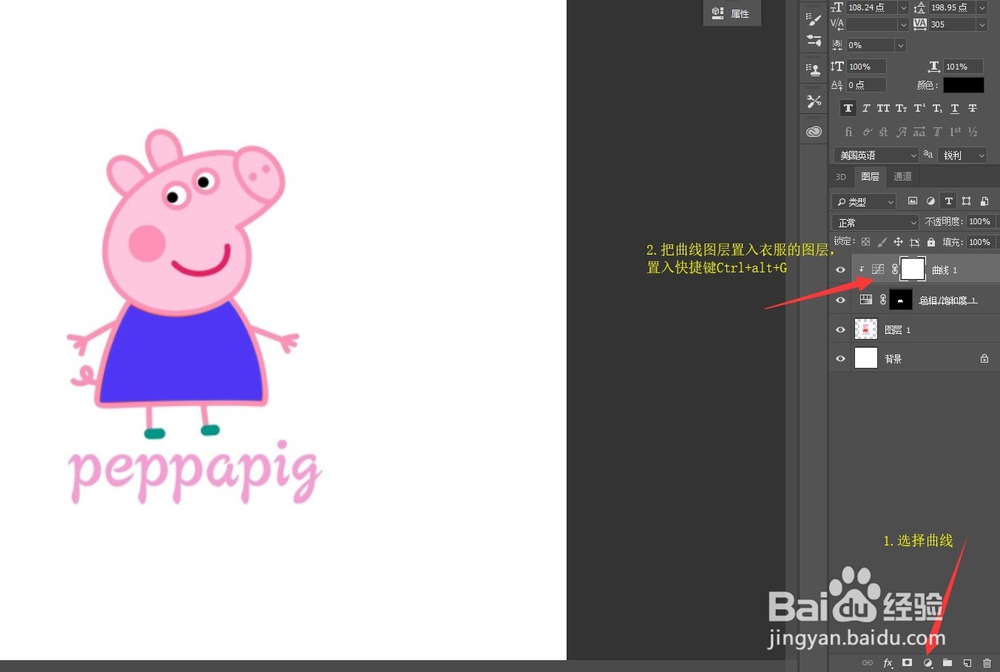
Task: Hide the 曲线 1 layer
Action: click(x=841, y=270)
